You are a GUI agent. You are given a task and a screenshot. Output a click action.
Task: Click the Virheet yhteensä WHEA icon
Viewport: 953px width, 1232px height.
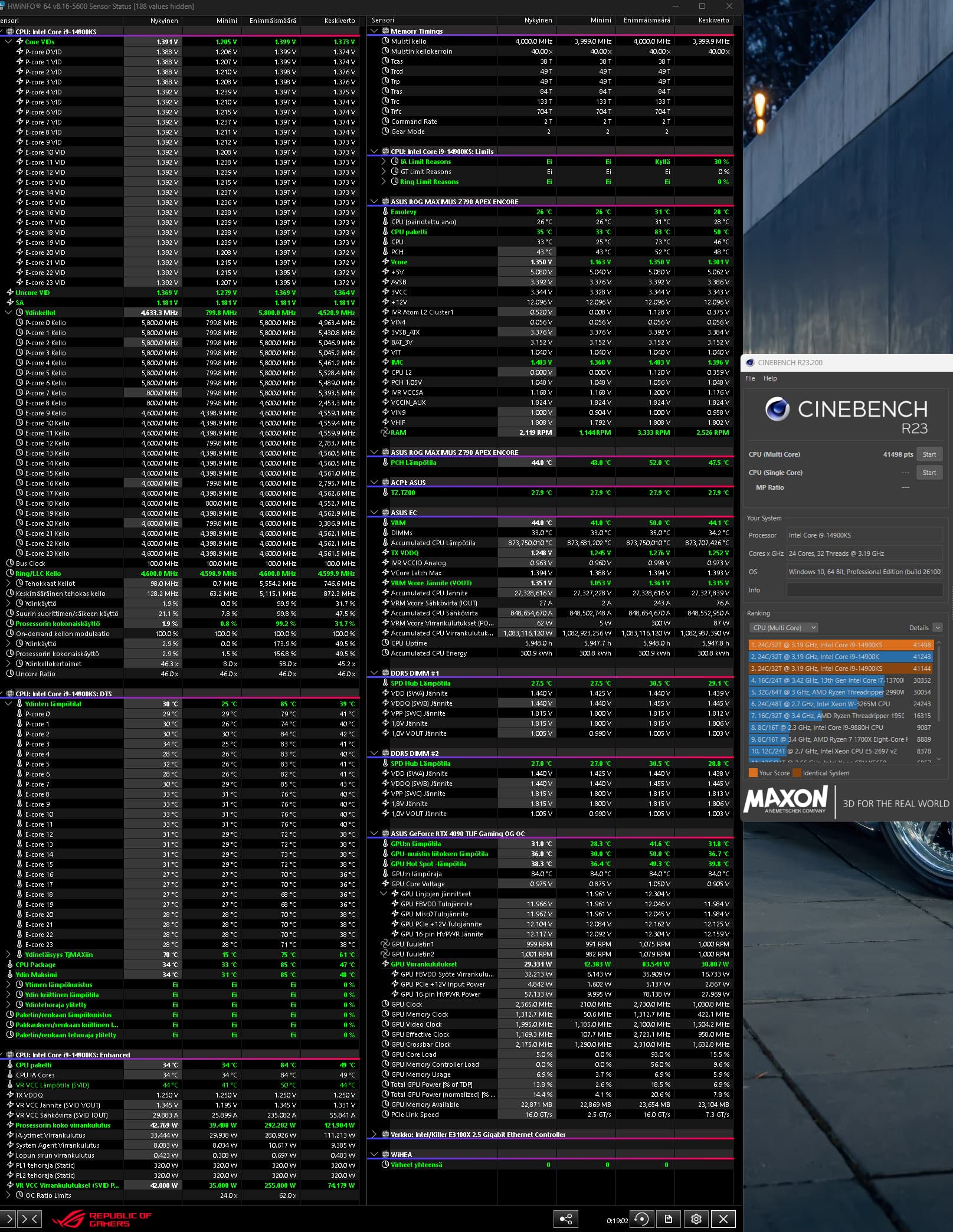coord(385,1165)
